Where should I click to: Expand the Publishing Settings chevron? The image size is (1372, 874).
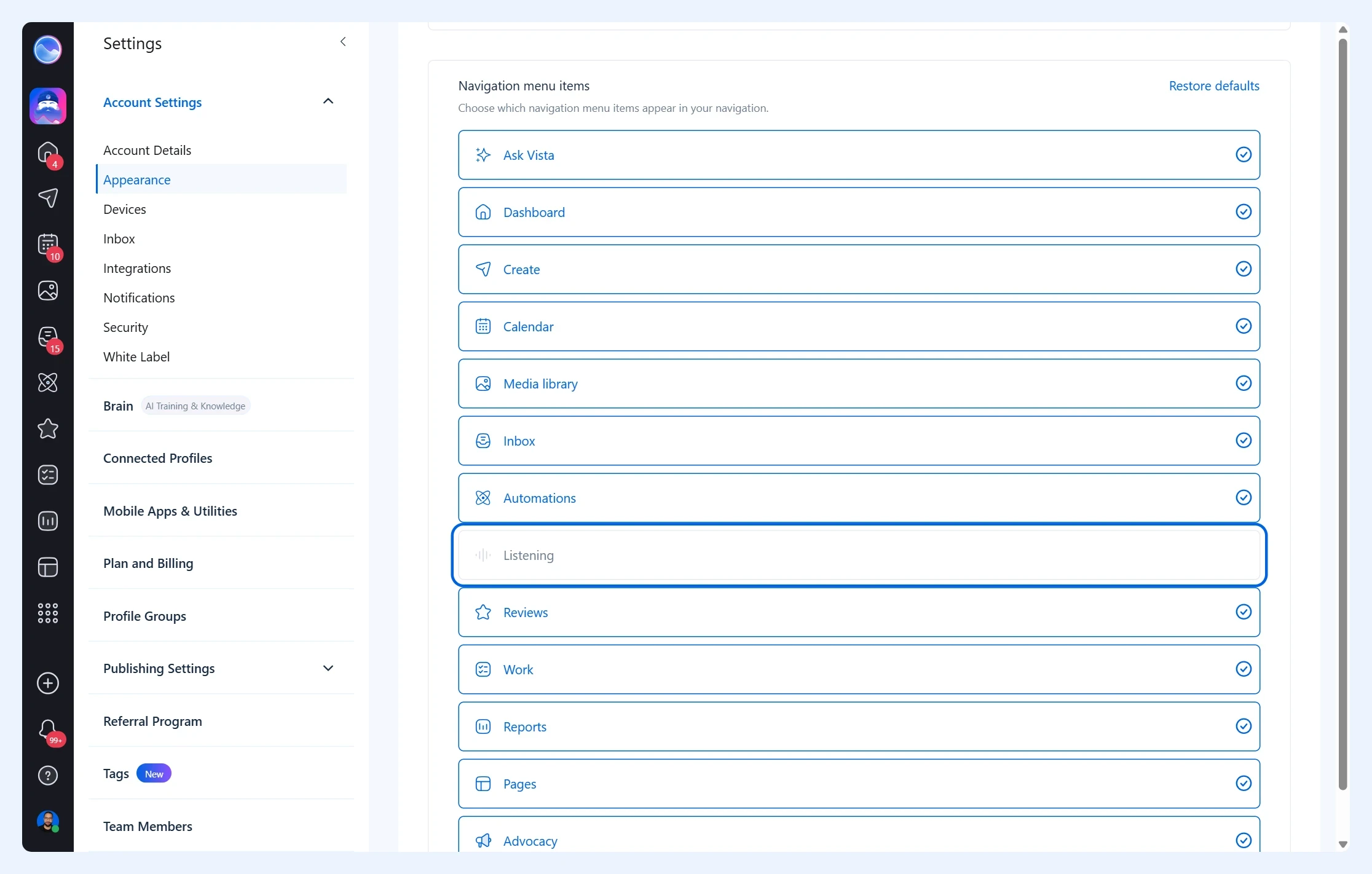click(328, 668)
